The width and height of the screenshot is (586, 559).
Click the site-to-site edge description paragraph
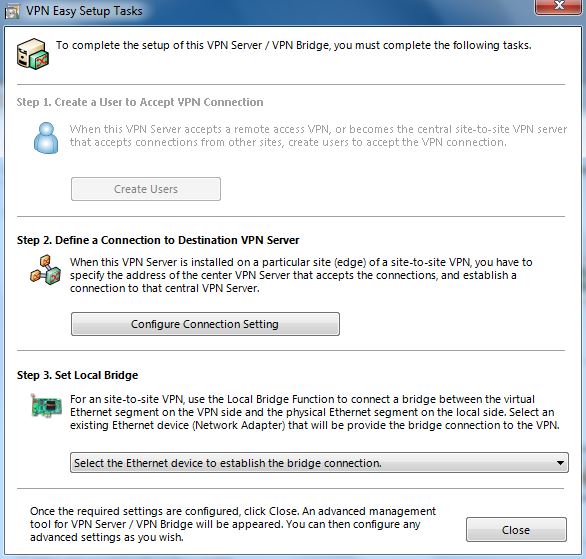tap(301, 275)
